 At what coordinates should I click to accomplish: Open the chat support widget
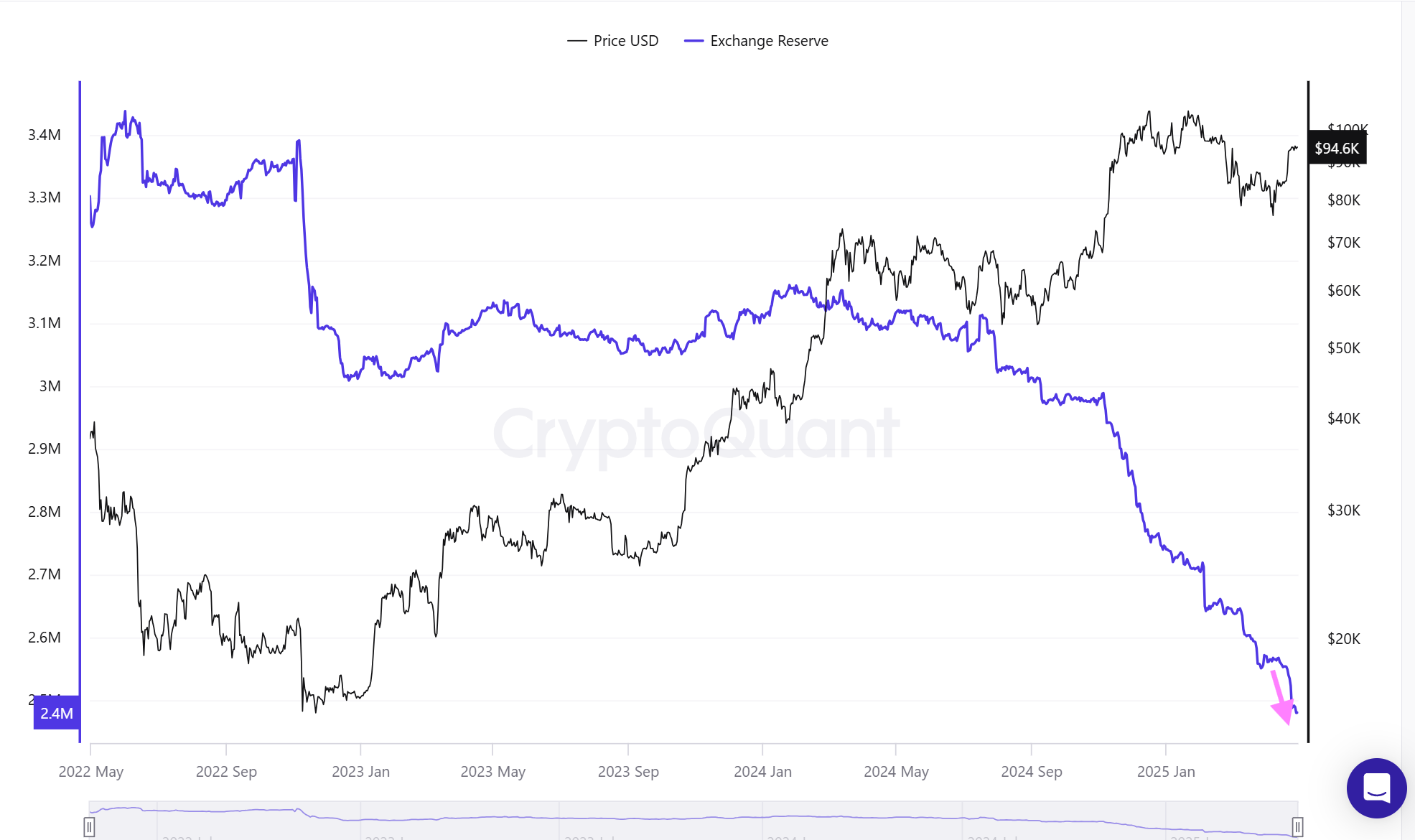1376,788
